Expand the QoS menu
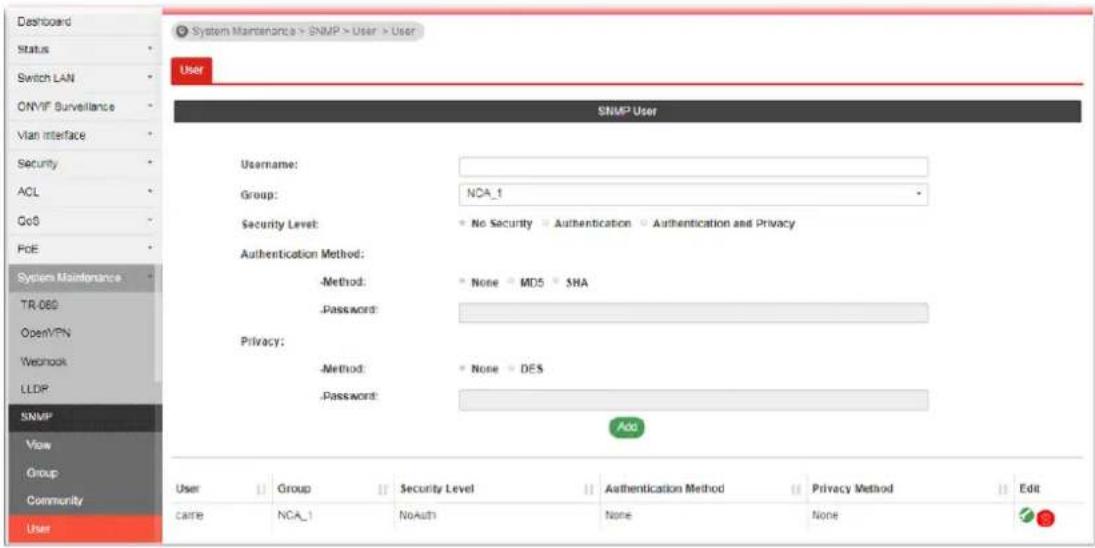The image size is (1095, 548). coord(82,221)
